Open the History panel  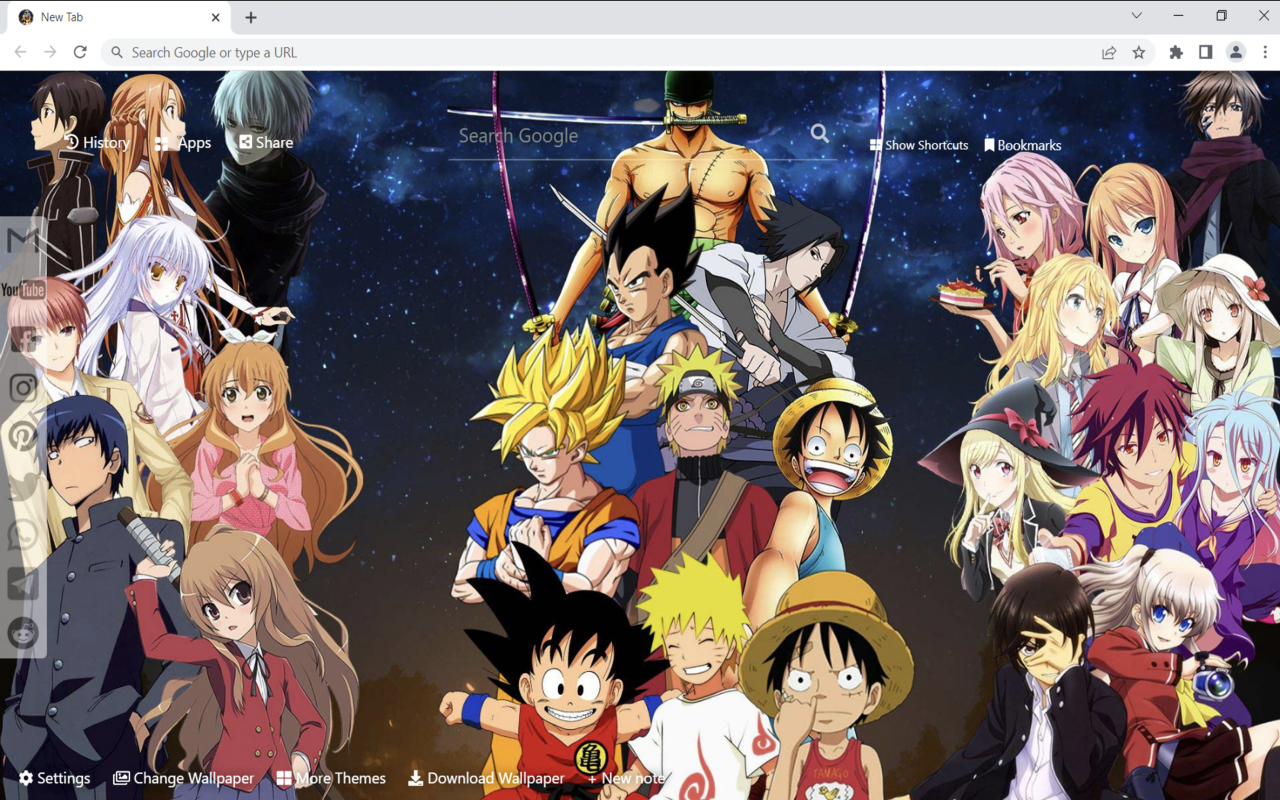(98, 142)
